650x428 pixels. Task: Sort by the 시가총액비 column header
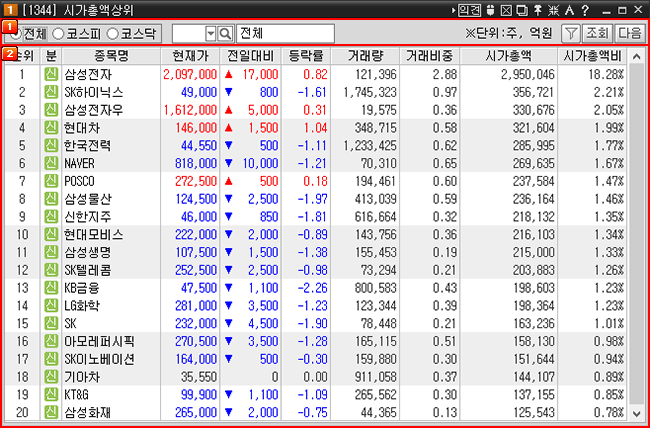click(x=592, y=56)
